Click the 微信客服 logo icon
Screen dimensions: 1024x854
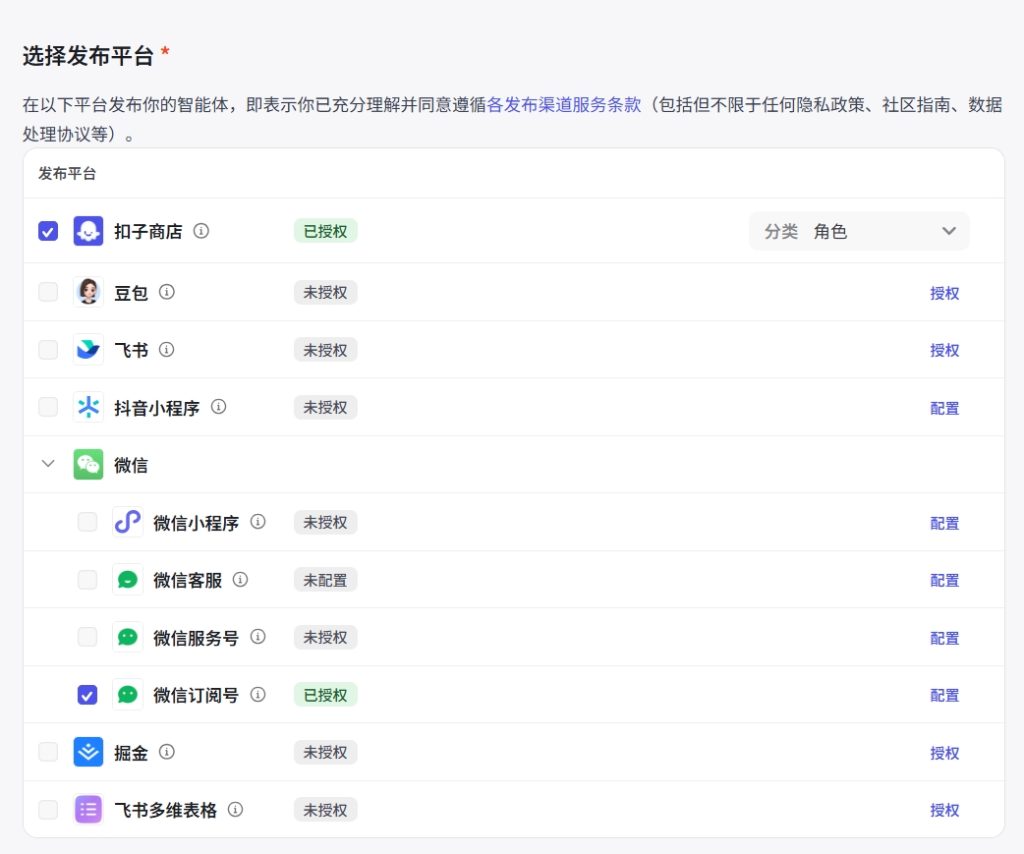point(127,580)
